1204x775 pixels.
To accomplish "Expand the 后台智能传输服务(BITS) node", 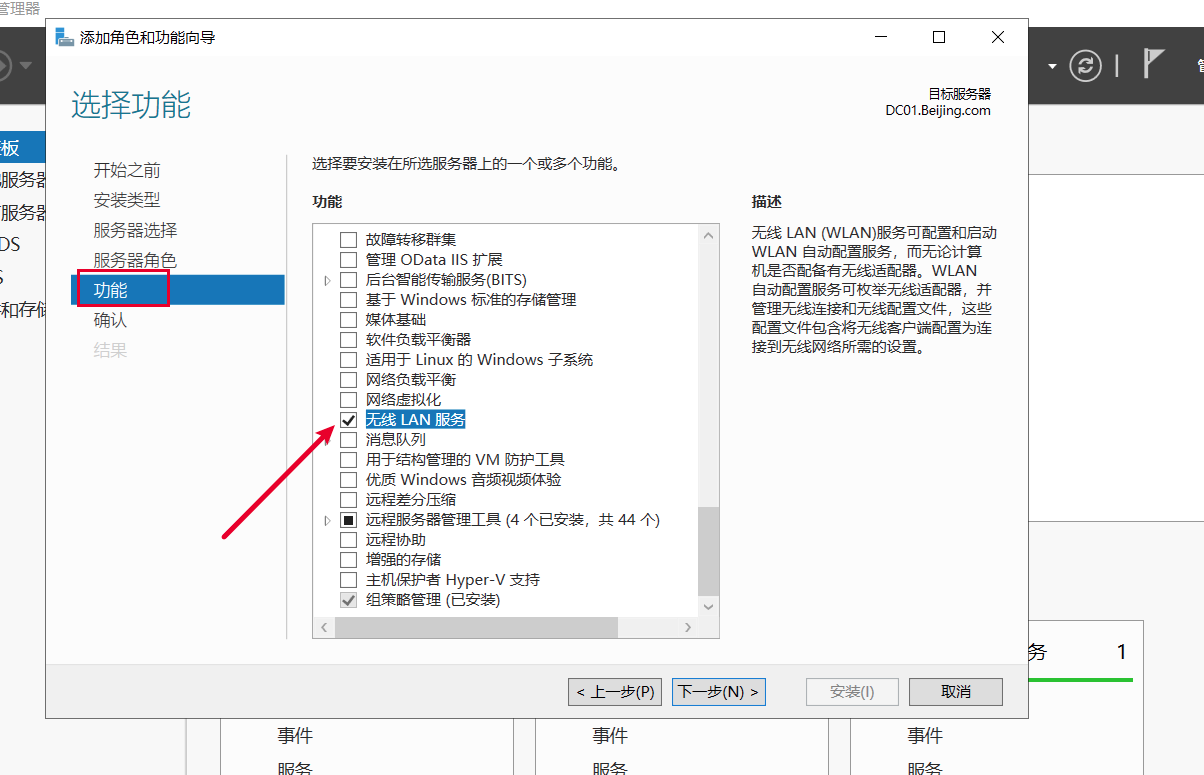I will (327, 280).
